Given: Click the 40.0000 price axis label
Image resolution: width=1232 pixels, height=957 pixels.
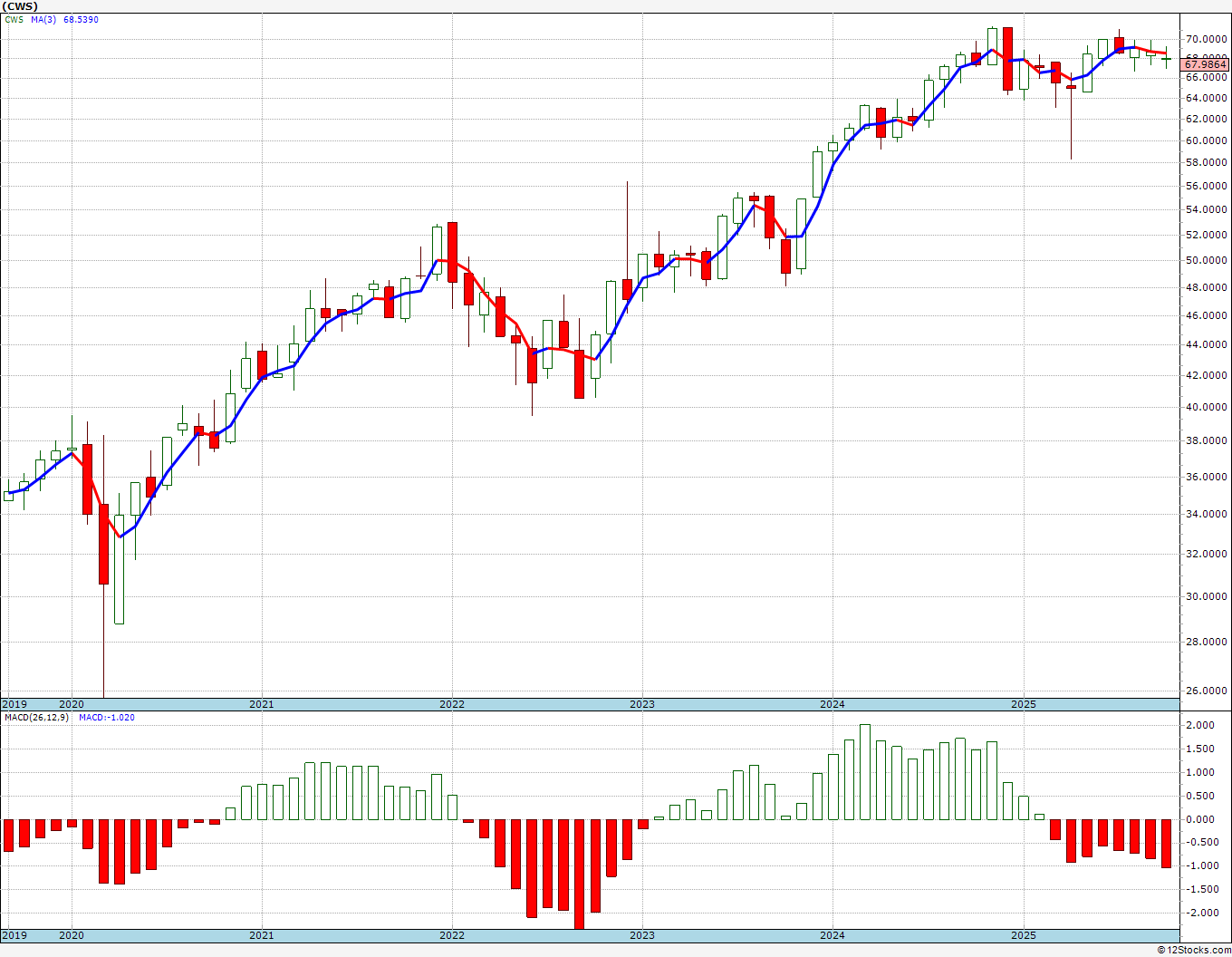Looking at the screenshot, I should pos(1207,408).
